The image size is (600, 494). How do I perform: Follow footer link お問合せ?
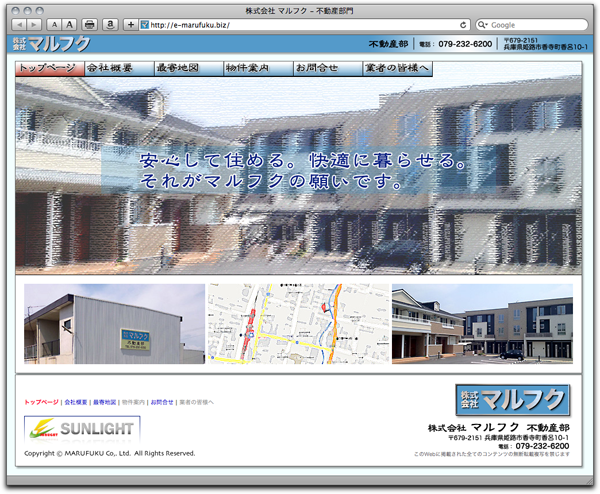(x=162, y=402)
